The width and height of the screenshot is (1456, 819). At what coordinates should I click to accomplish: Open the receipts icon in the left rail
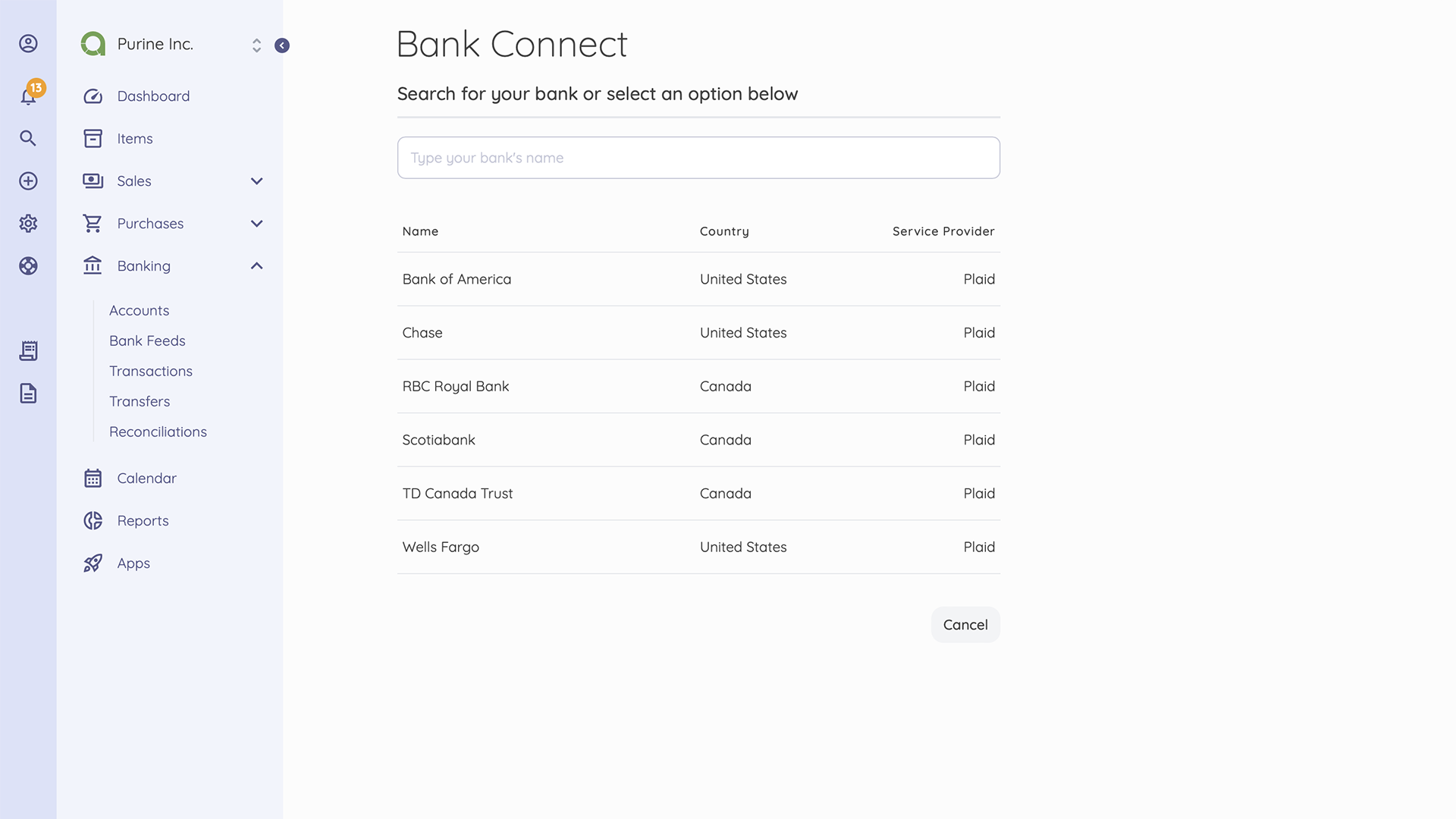tap(28, 351)
